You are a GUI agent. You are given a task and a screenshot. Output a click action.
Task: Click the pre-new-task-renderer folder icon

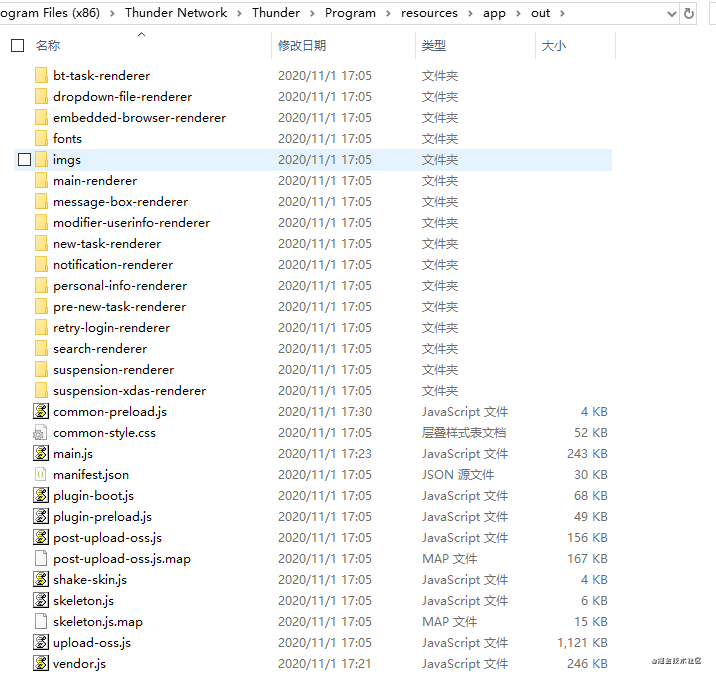click(41, 306)
